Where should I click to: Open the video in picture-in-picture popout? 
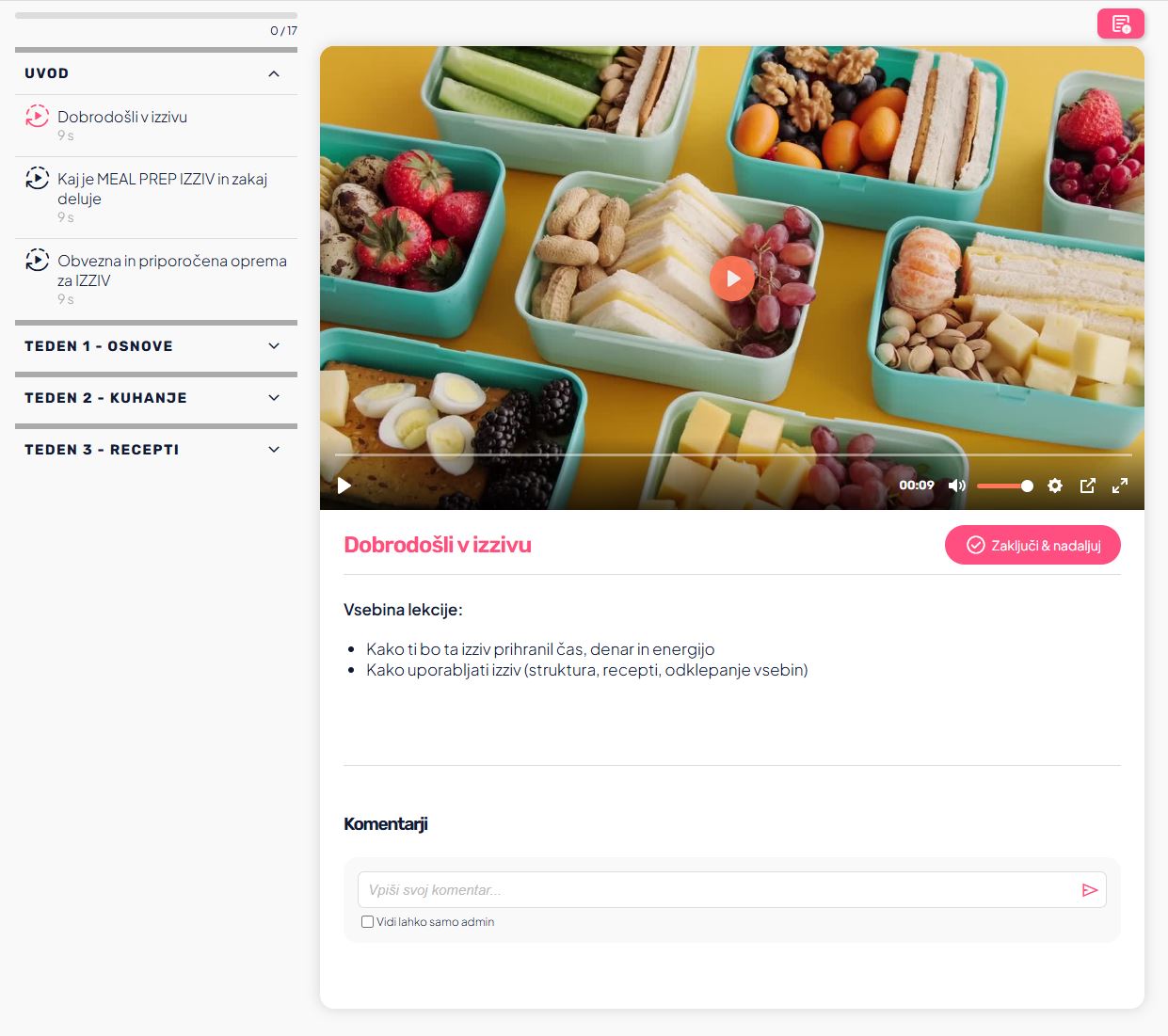point(1088,486)
